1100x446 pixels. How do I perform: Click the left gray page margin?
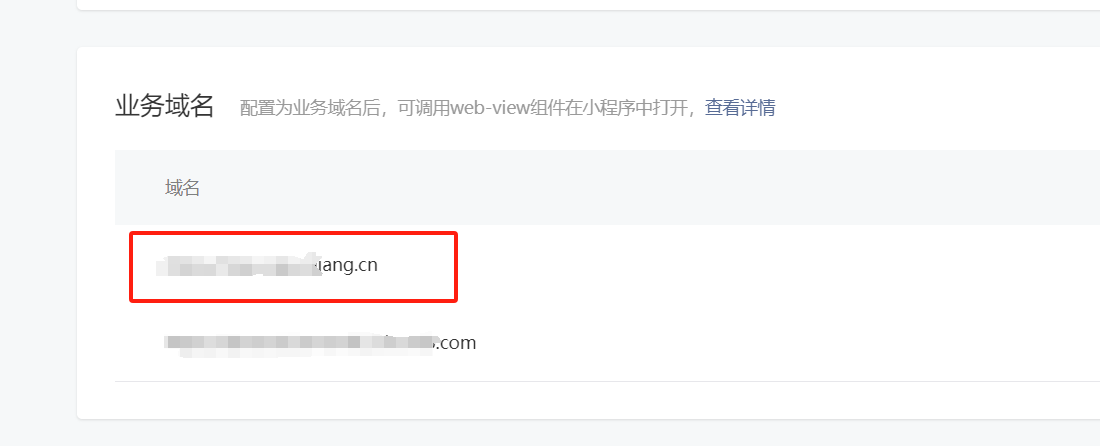tap(38, 223)
